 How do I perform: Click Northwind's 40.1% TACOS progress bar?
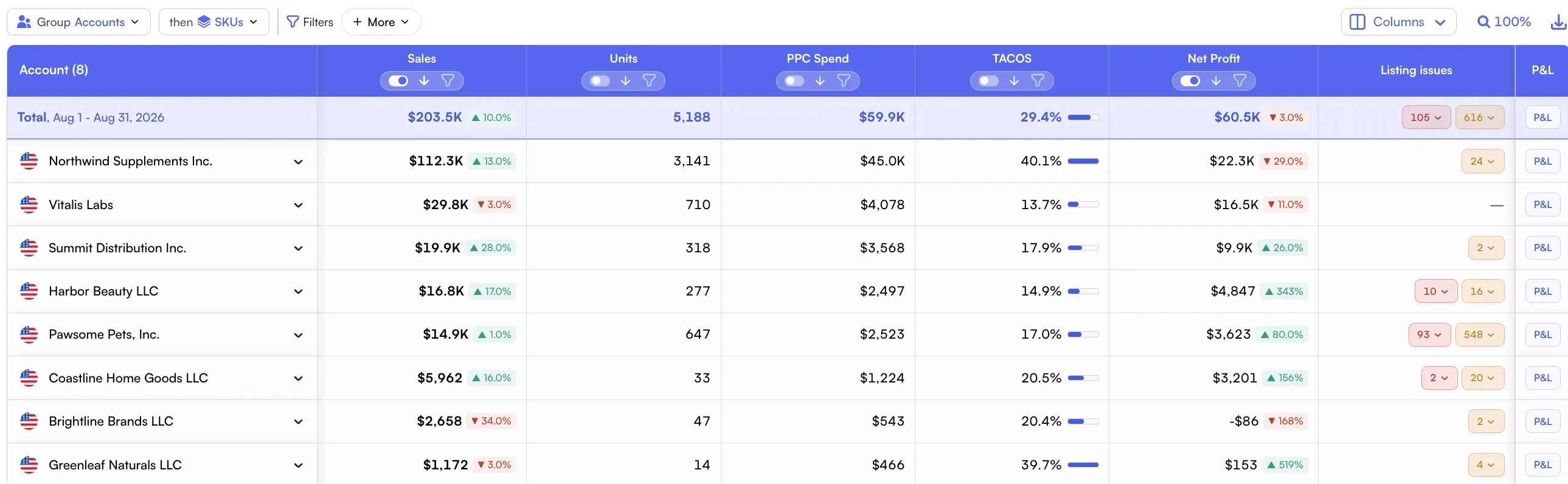1083,161
